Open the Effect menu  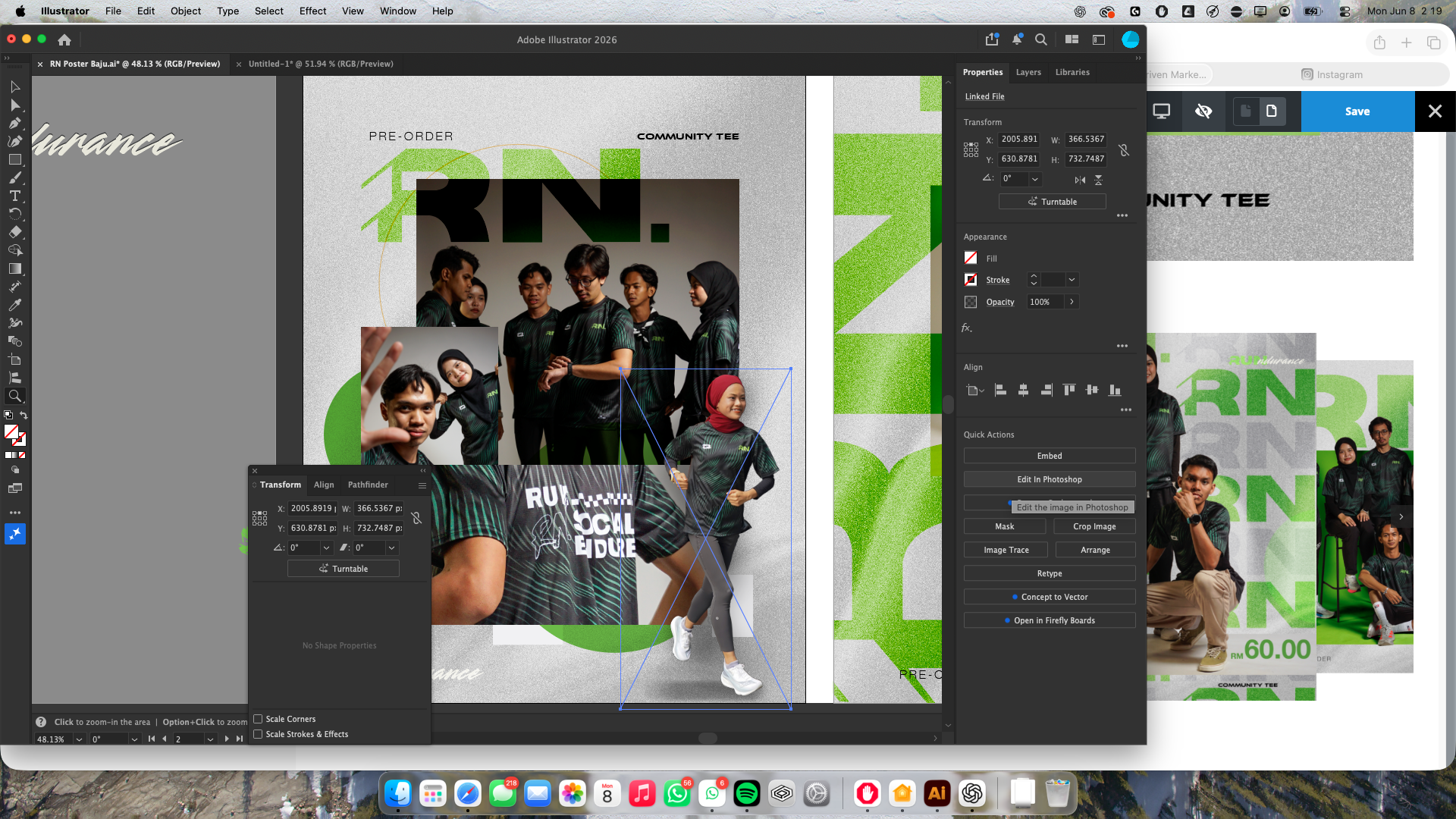[312, 11]
